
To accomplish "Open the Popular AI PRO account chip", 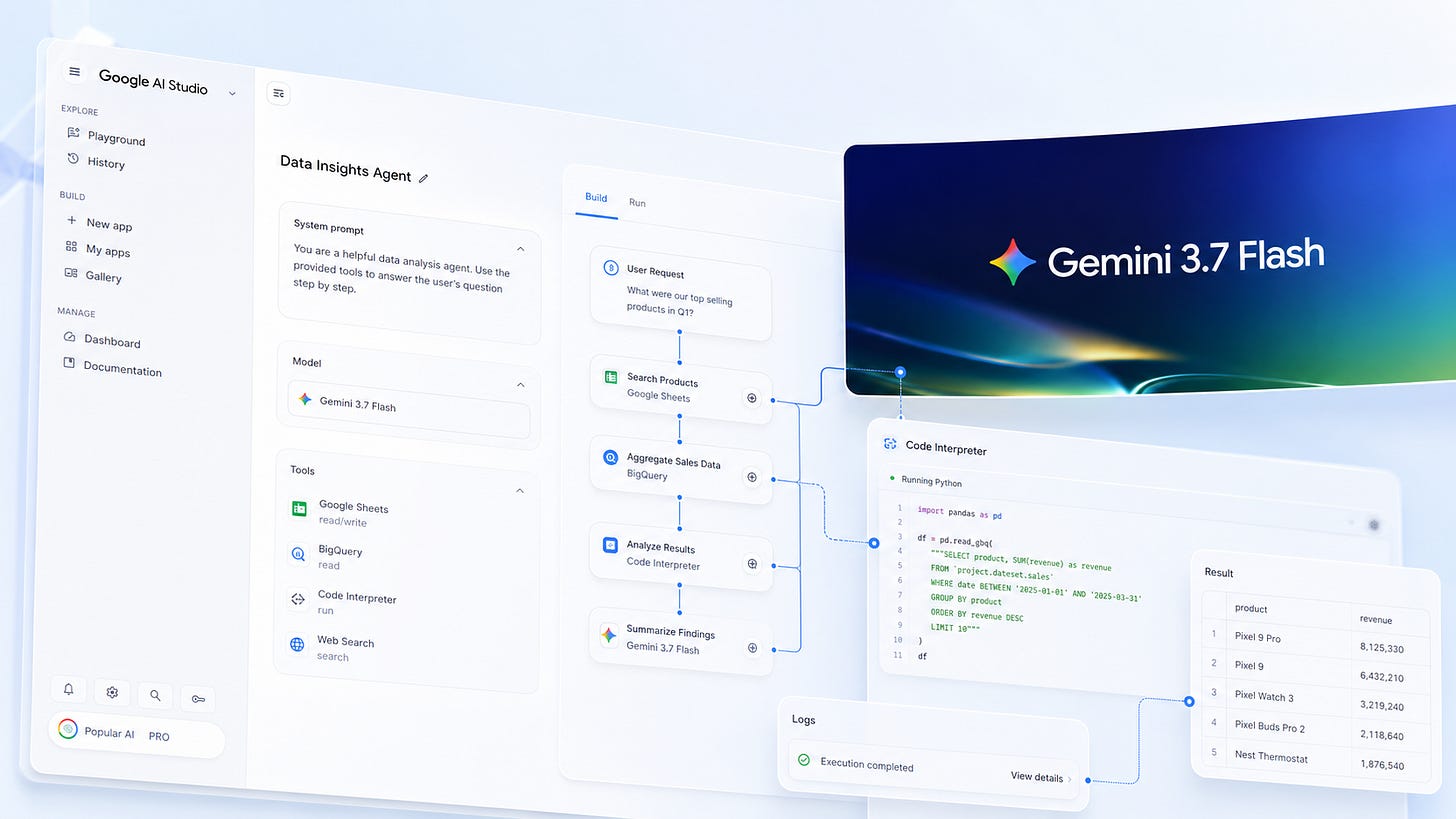I will pos(136,735).
